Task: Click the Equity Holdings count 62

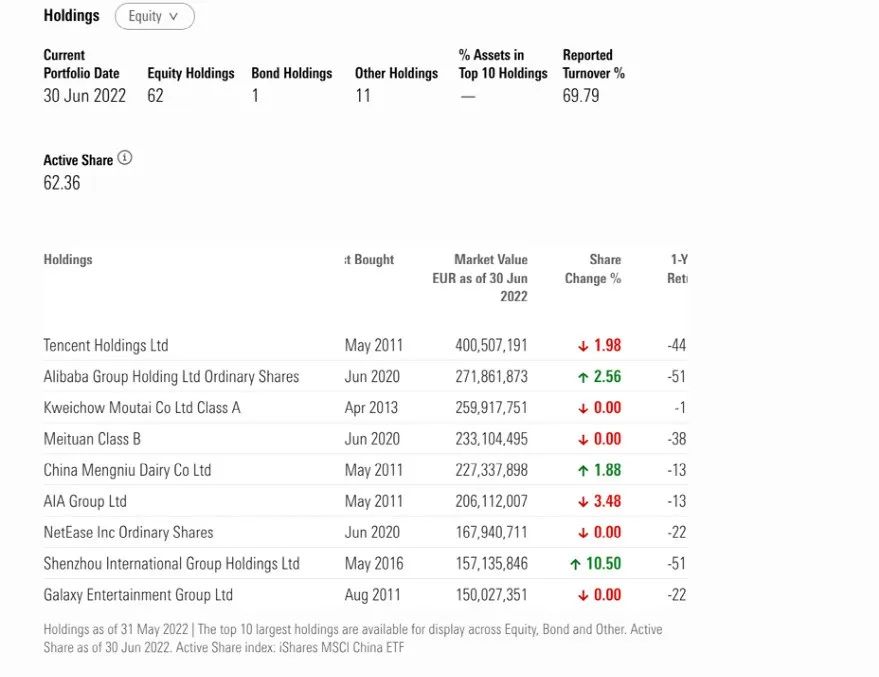Action: (155, 96)
